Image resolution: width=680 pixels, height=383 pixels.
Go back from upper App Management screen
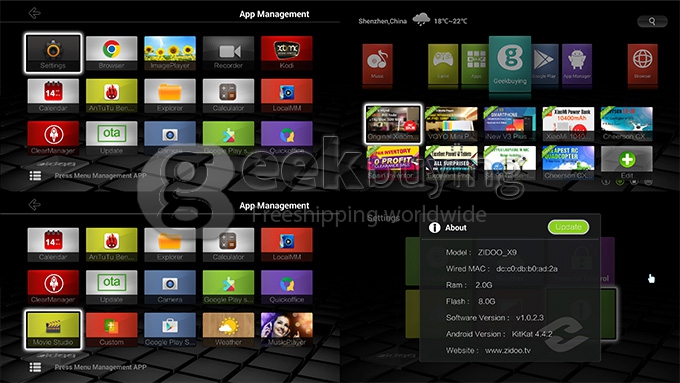[x=34, y=13]
